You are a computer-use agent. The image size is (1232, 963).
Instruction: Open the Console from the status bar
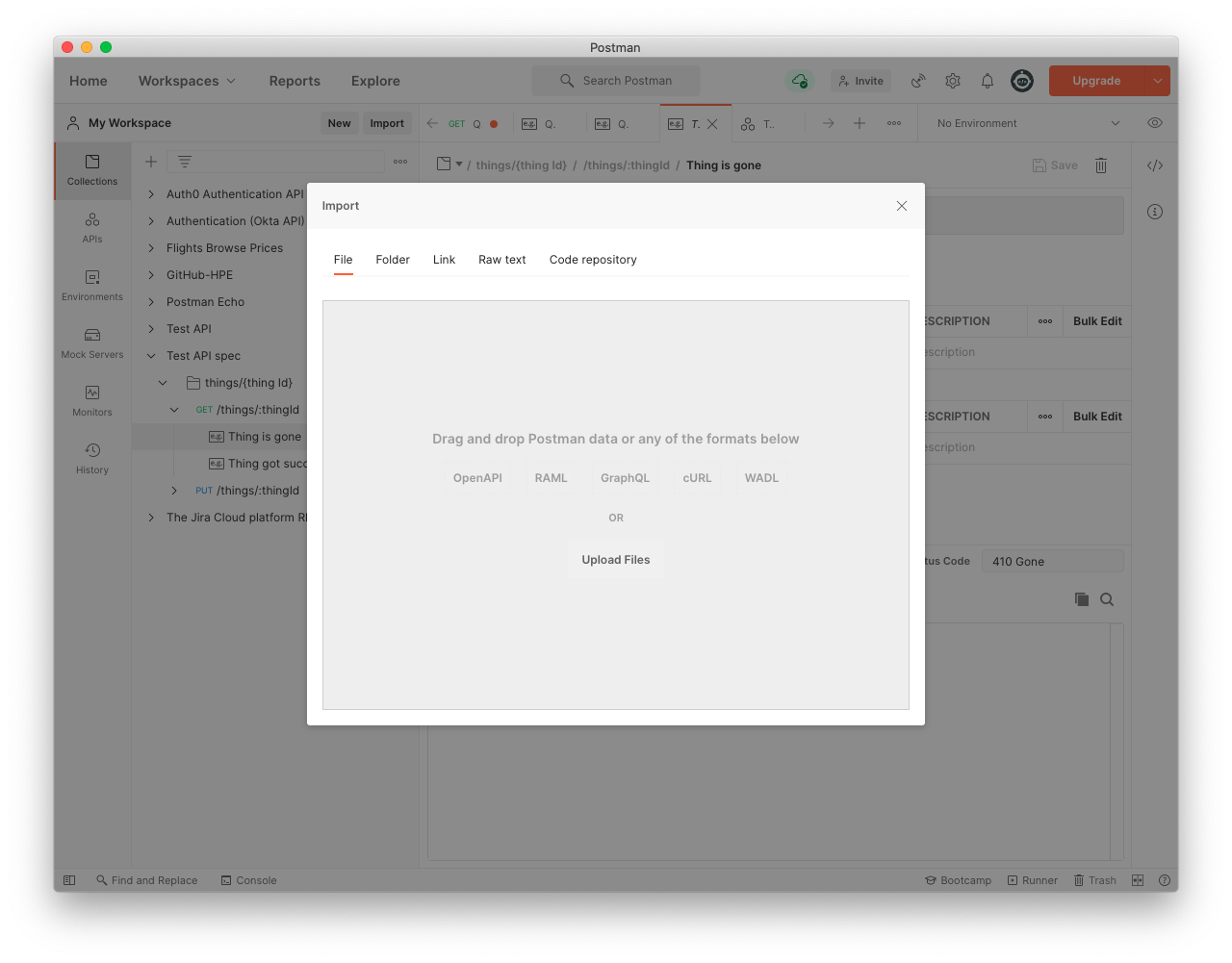pyautogui.click(x=248, y=880)
